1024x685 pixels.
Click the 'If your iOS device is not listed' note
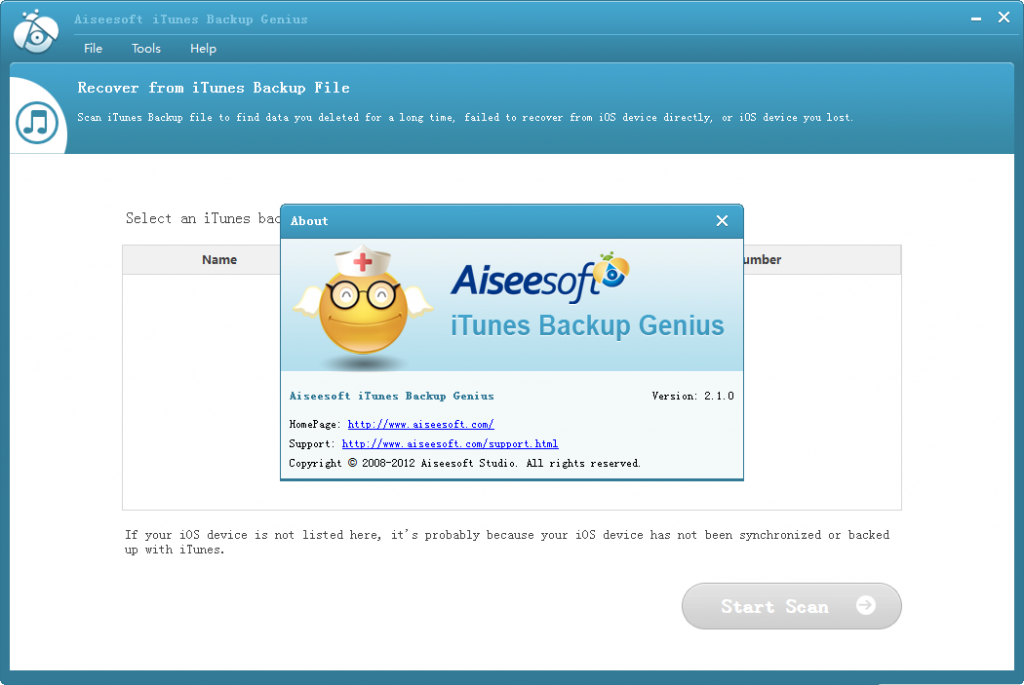[507, 542]
